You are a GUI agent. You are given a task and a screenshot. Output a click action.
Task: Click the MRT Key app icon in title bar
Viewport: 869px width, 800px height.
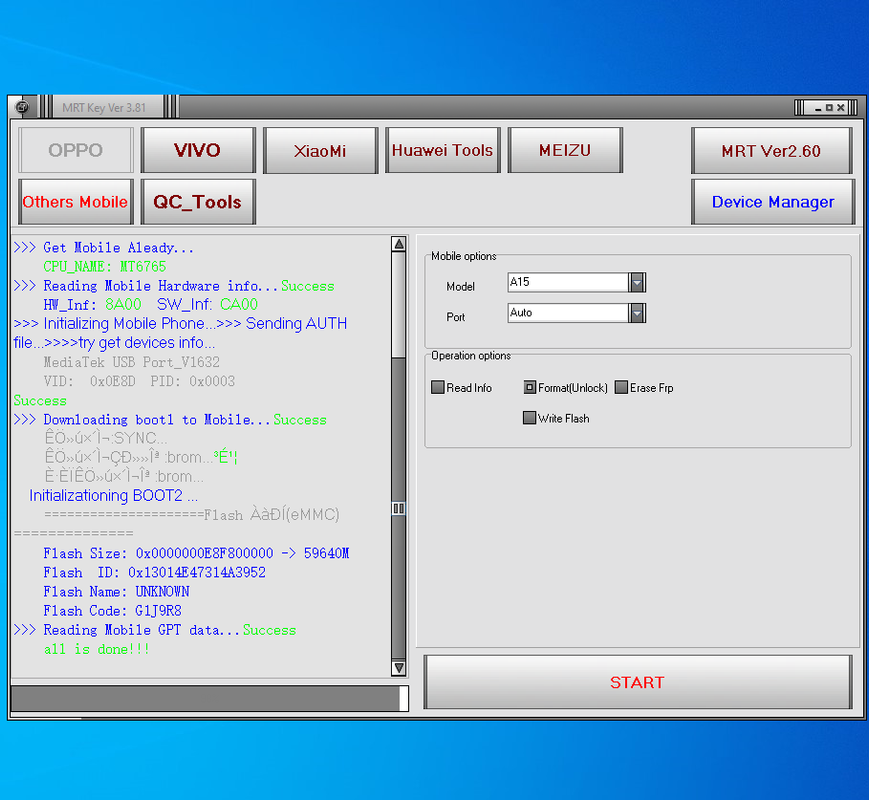(23, 107)
